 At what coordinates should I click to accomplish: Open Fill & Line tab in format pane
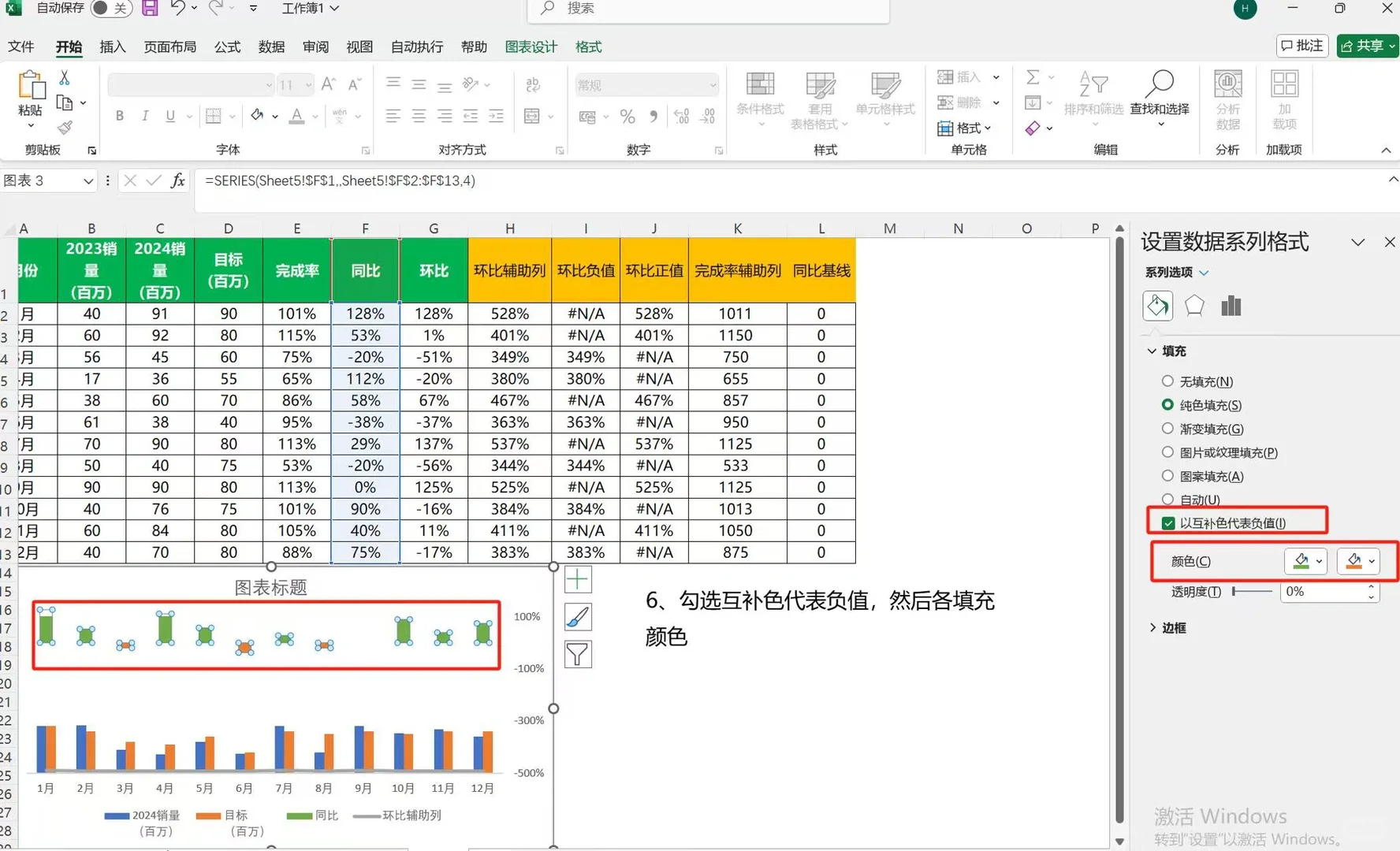pyautogui.click(x=1157, y=306)
